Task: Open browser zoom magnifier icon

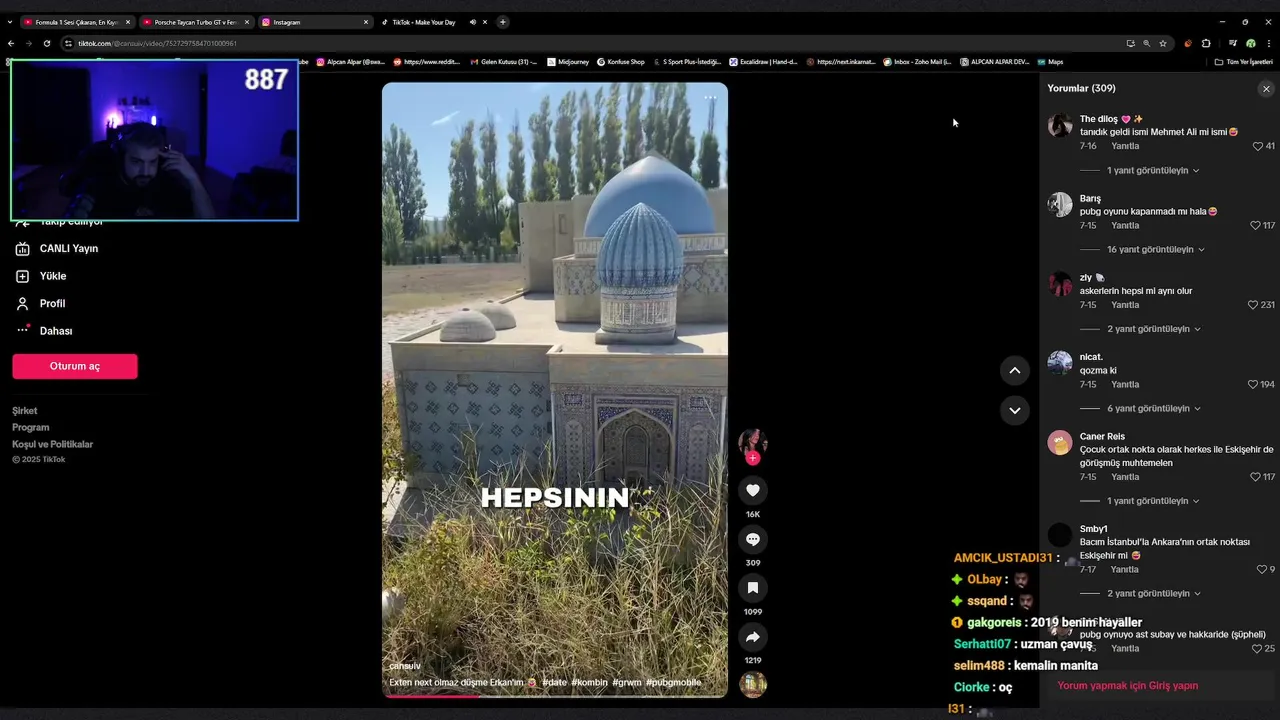Action: pyautogui.click(x=1147, y=43)
